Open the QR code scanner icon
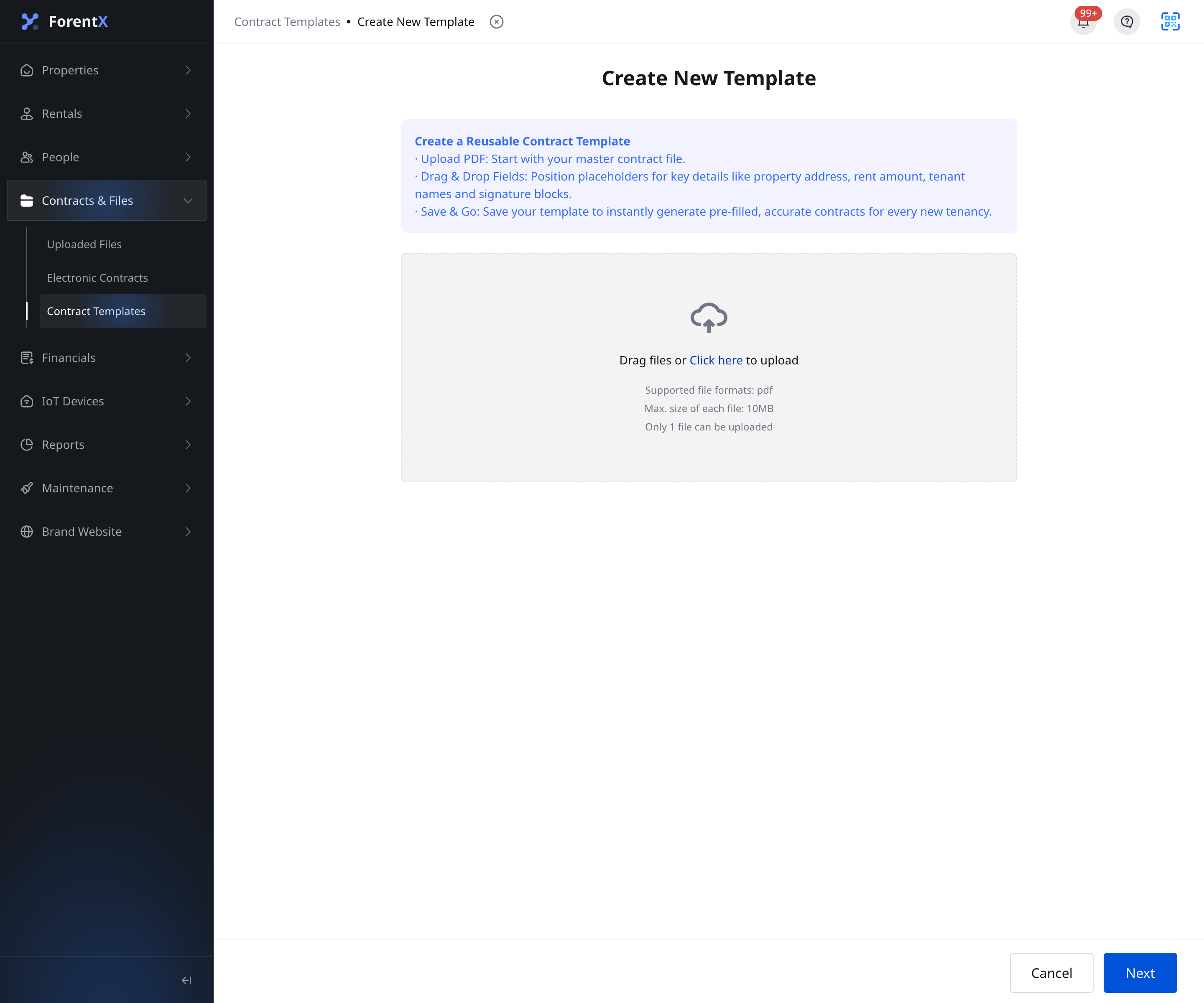The height and width of the screenshot is (1003, 1204). [x=1170, y=22]
